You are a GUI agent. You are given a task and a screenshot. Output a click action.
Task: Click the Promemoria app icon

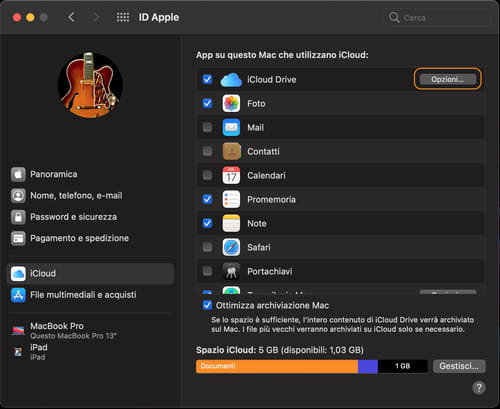tap(231, 199)
